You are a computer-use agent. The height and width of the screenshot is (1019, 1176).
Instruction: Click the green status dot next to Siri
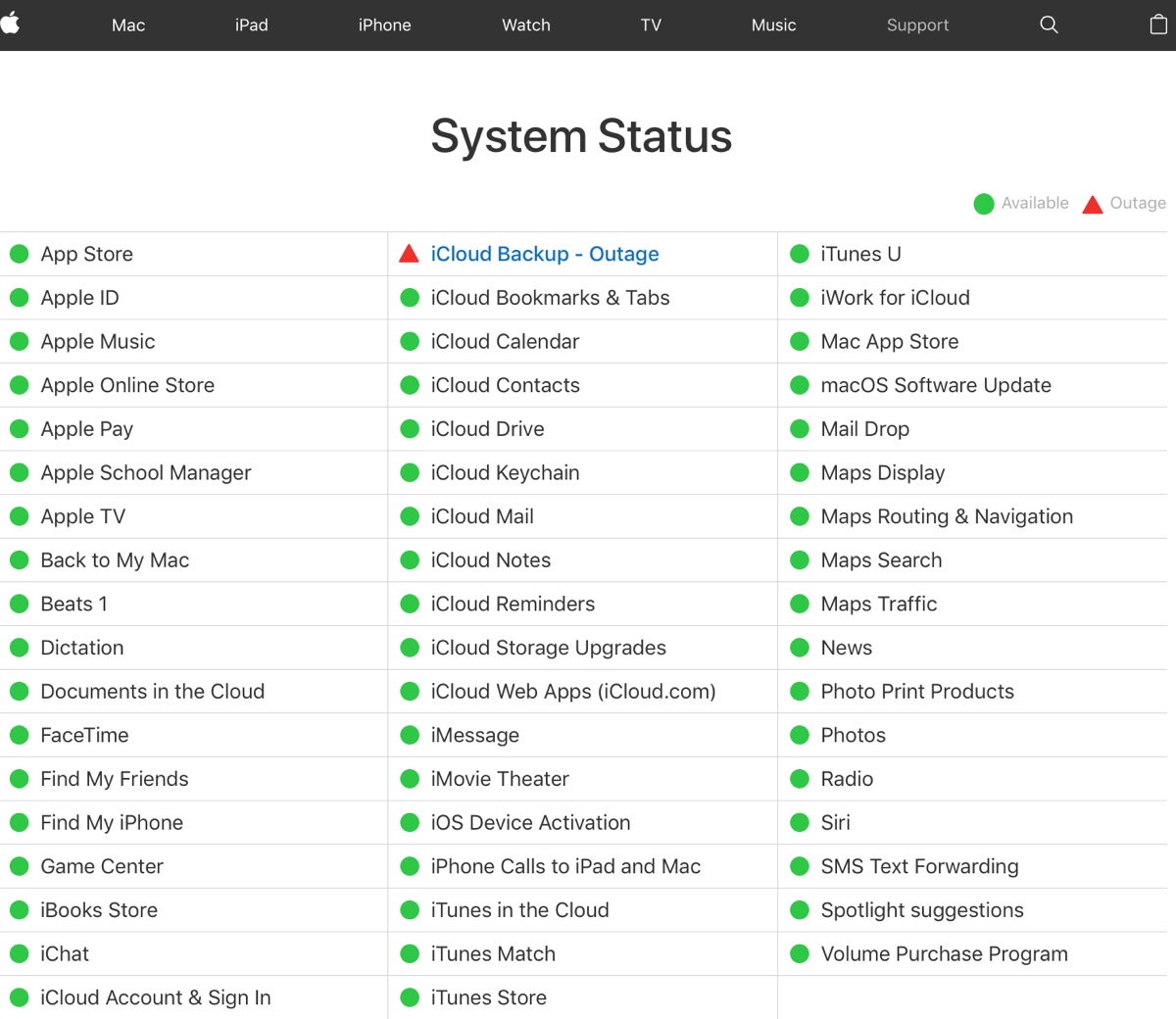coord(800,822)
